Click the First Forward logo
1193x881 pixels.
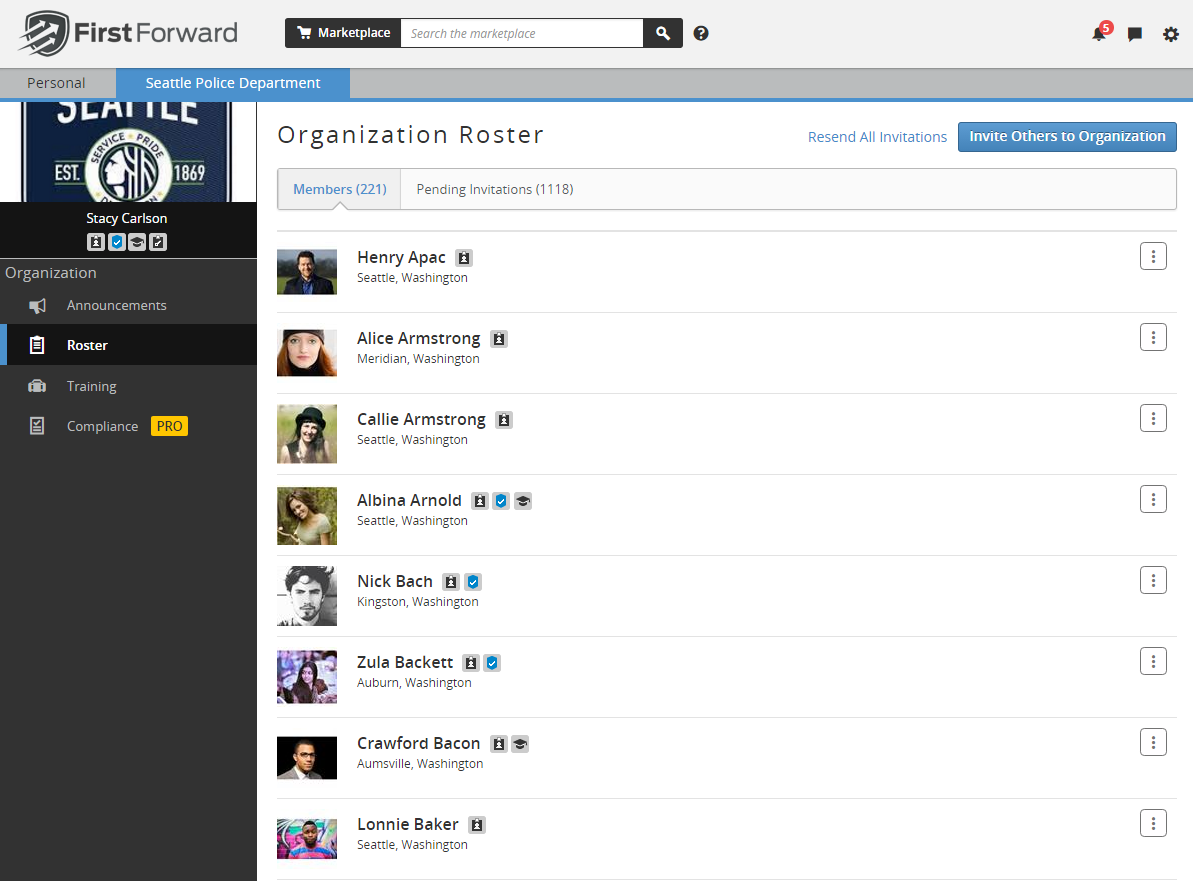point(128,33)
